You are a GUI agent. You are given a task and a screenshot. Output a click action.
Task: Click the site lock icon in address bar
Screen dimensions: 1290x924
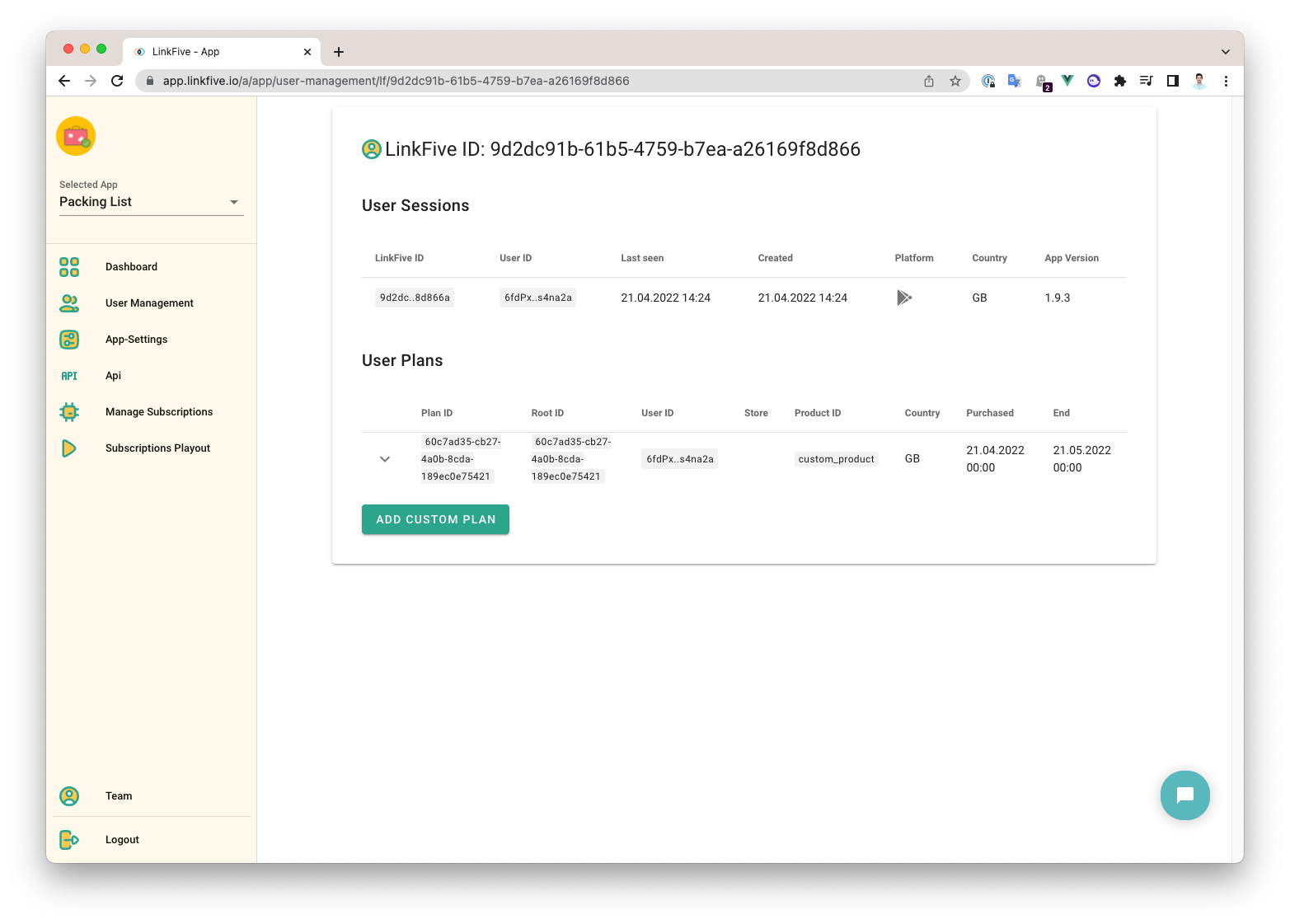pos(150,81)
